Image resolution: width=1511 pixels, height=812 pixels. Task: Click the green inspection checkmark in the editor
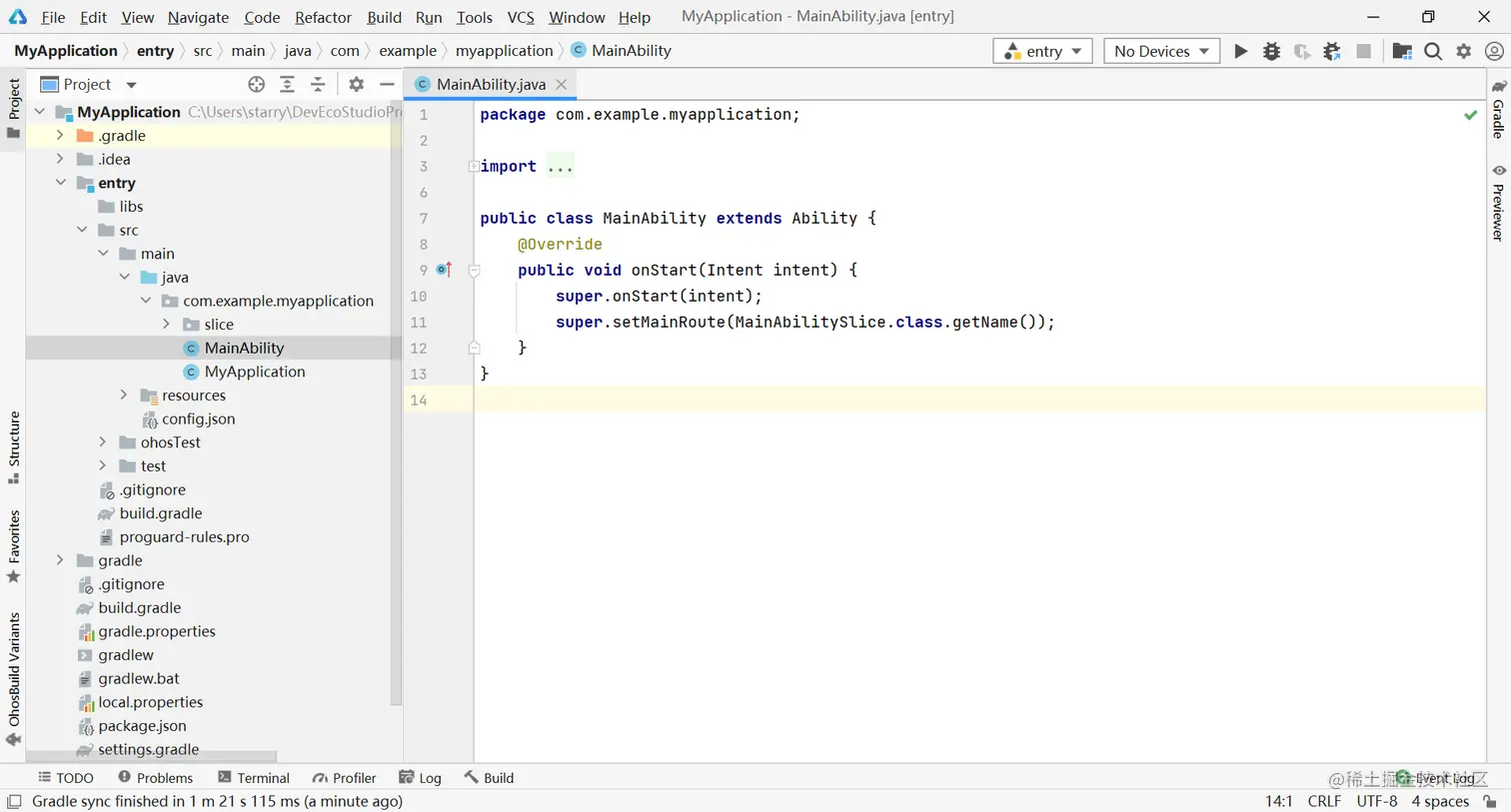(x=1470, y=115)
